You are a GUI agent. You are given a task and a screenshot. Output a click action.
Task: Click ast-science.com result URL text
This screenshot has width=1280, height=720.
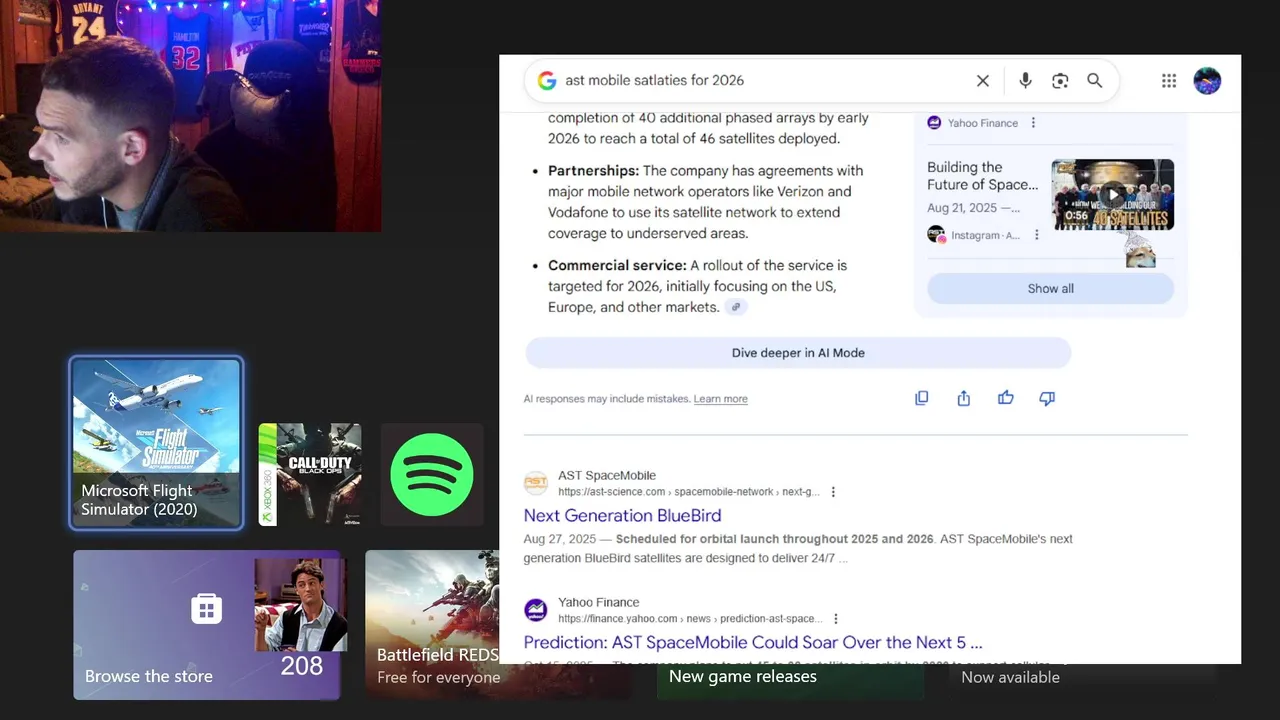click(689, 492)
